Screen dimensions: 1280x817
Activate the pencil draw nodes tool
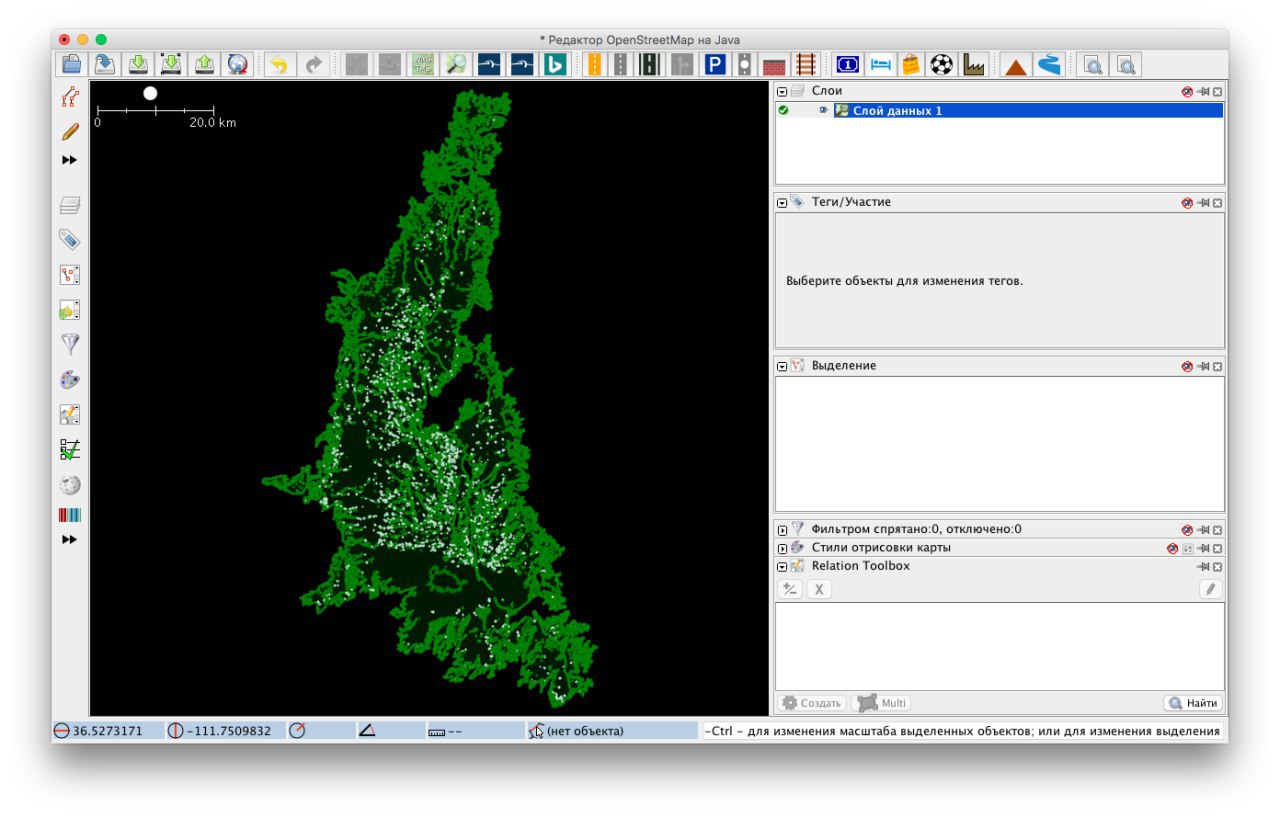pyautogui.click(x=69, y=131)
